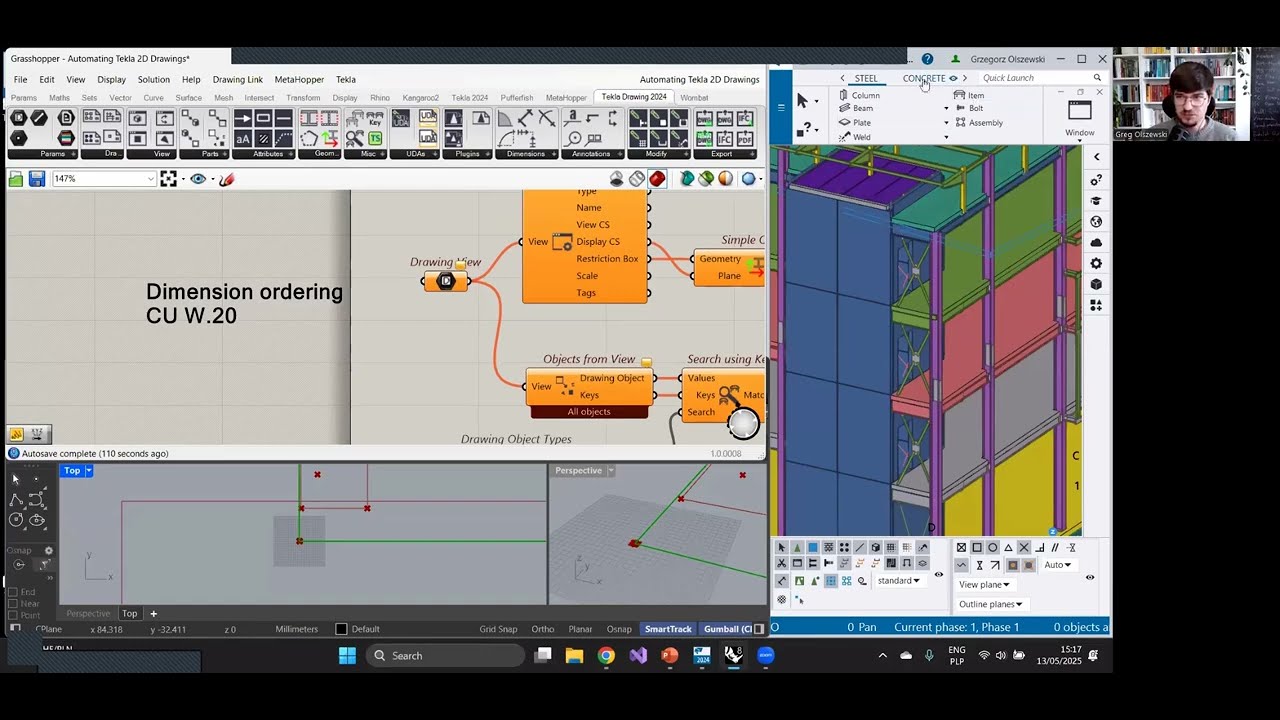Viewport: 1280px width, 720px height.
Task: Toggle Planar in Rhino status bar
Action: (x=580, y=629)
